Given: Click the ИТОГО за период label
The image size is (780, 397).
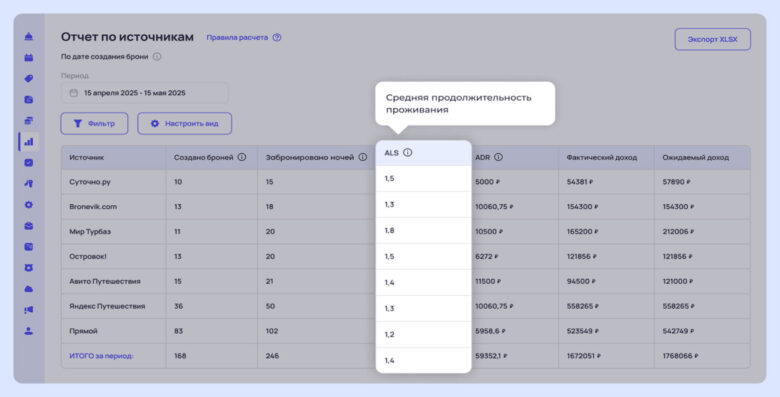Looking at the screenshot, I should pyautogui.click(x=101, y=356).
